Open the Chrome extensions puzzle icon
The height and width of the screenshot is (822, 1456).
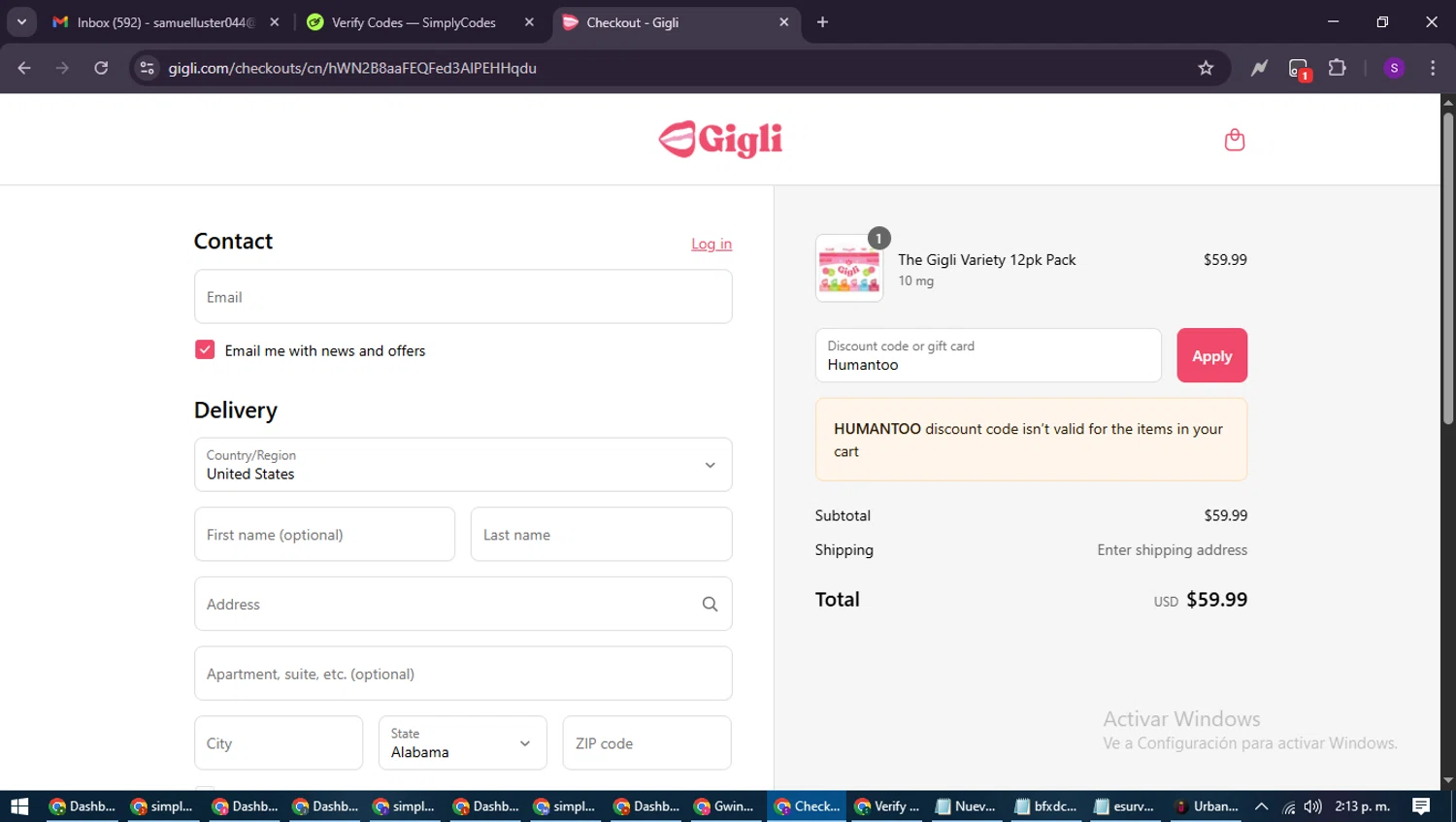1338,68
